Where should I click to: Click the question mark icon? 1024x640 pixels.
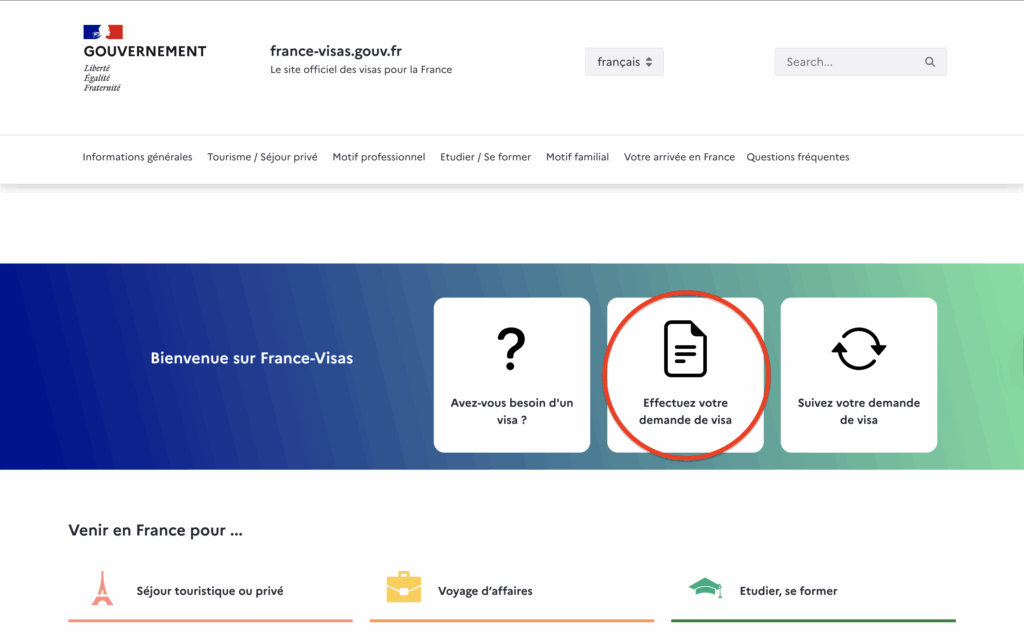pos(511,349)
